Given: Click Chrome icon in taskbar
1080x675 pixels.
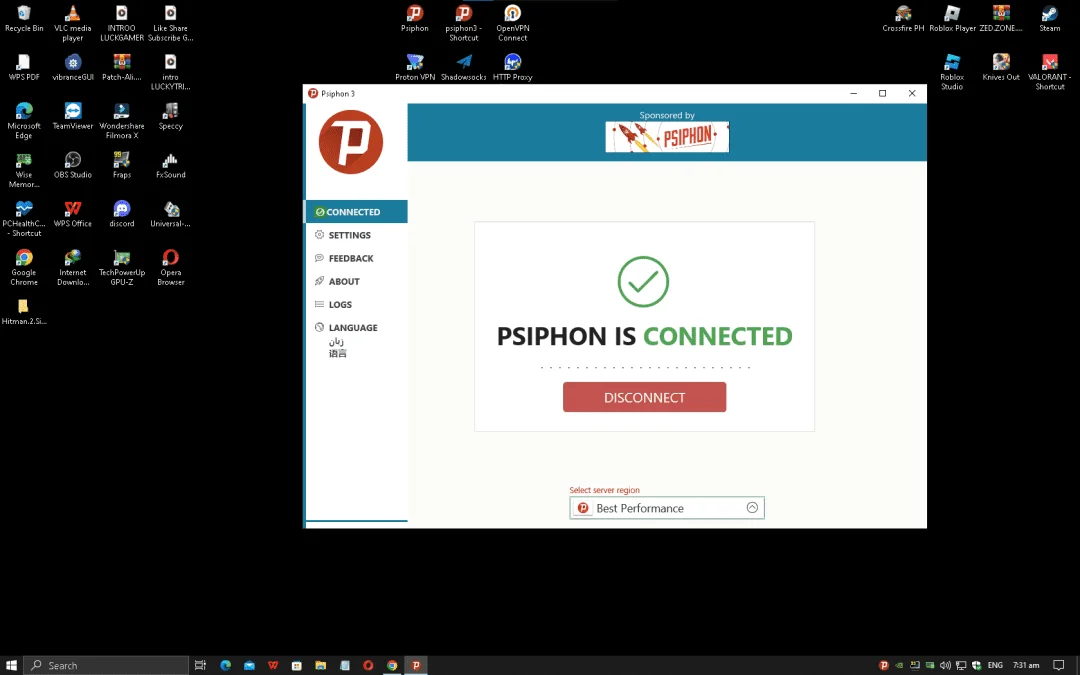Looking at the screenshot, I should (392, 665).
